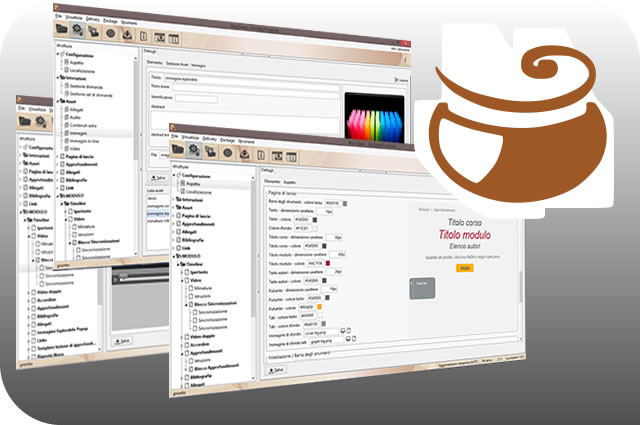Viewport: 640px width, 425px height.
Task: Click page icon beside Immagine di sfondo tab field
Action: (x=354, y=338)
